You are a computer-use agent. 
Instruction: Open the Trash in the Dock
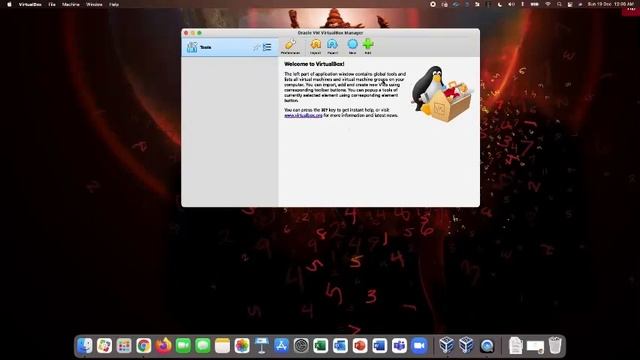(x=555, y=346)
